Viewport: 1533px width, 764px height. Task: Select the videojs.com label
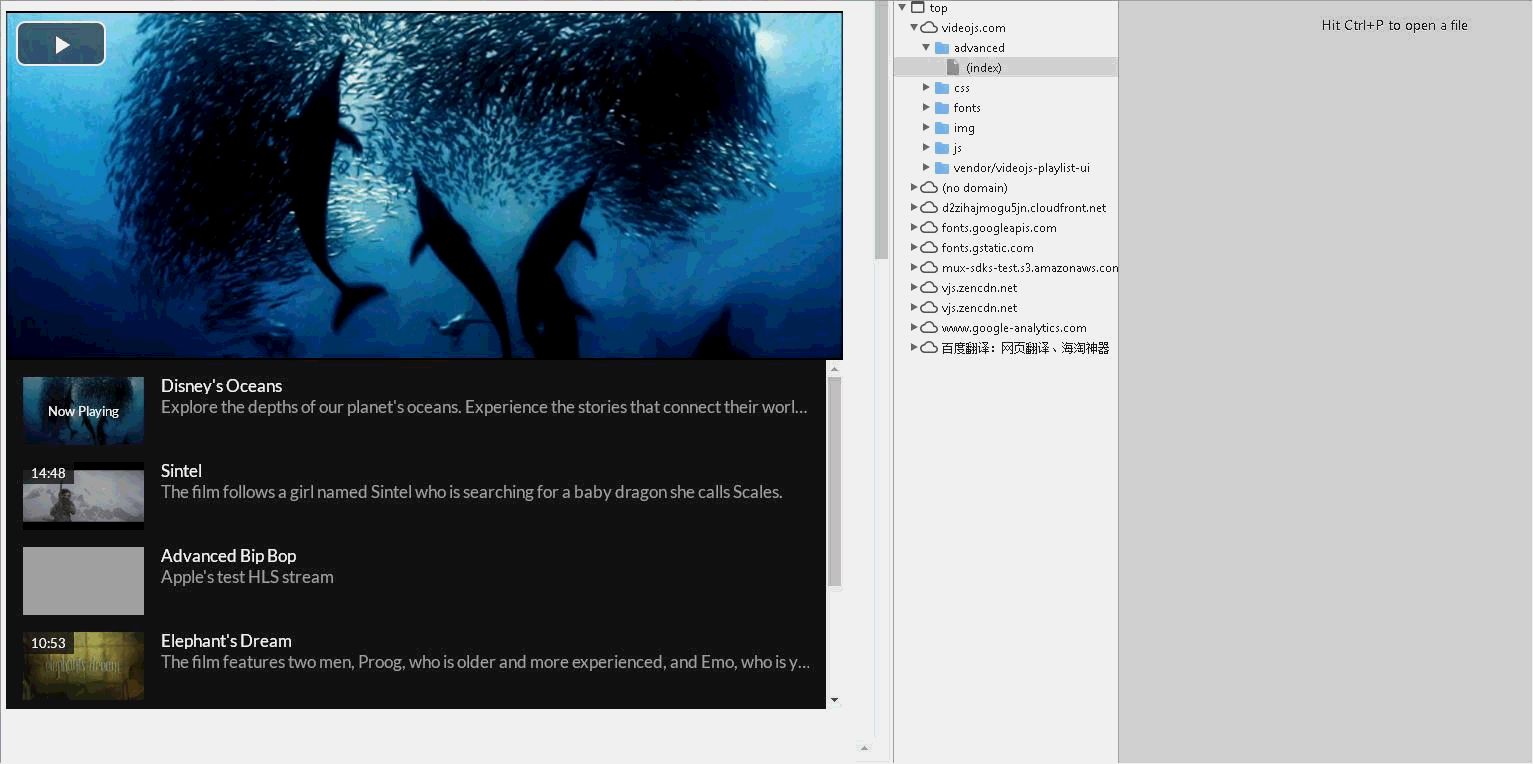click(x=973, y=28)
